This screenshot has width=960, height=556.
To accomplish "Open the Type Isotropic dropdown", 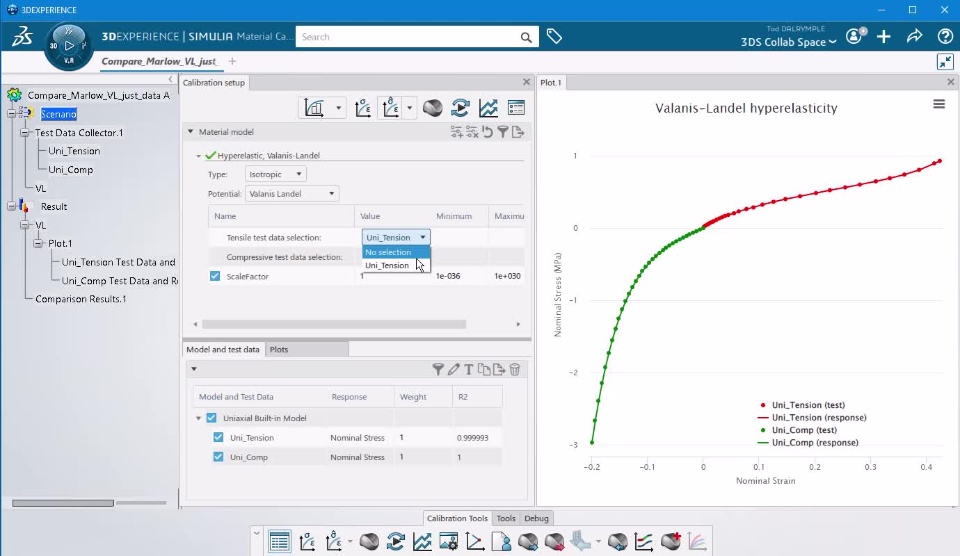I will [276, 174].
